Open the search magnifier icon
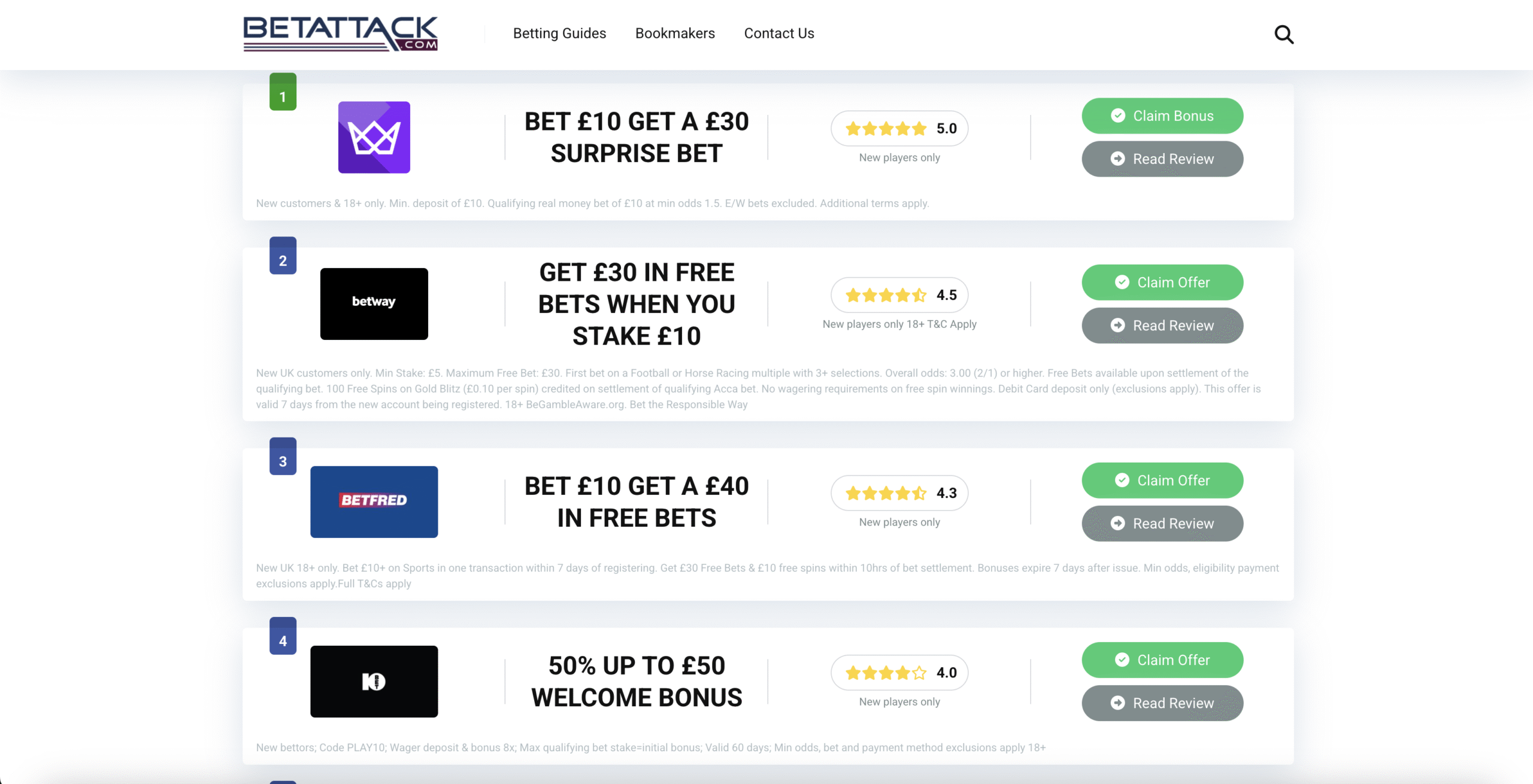Viewport: 1533px width, 784px height. click(1284, 35)
